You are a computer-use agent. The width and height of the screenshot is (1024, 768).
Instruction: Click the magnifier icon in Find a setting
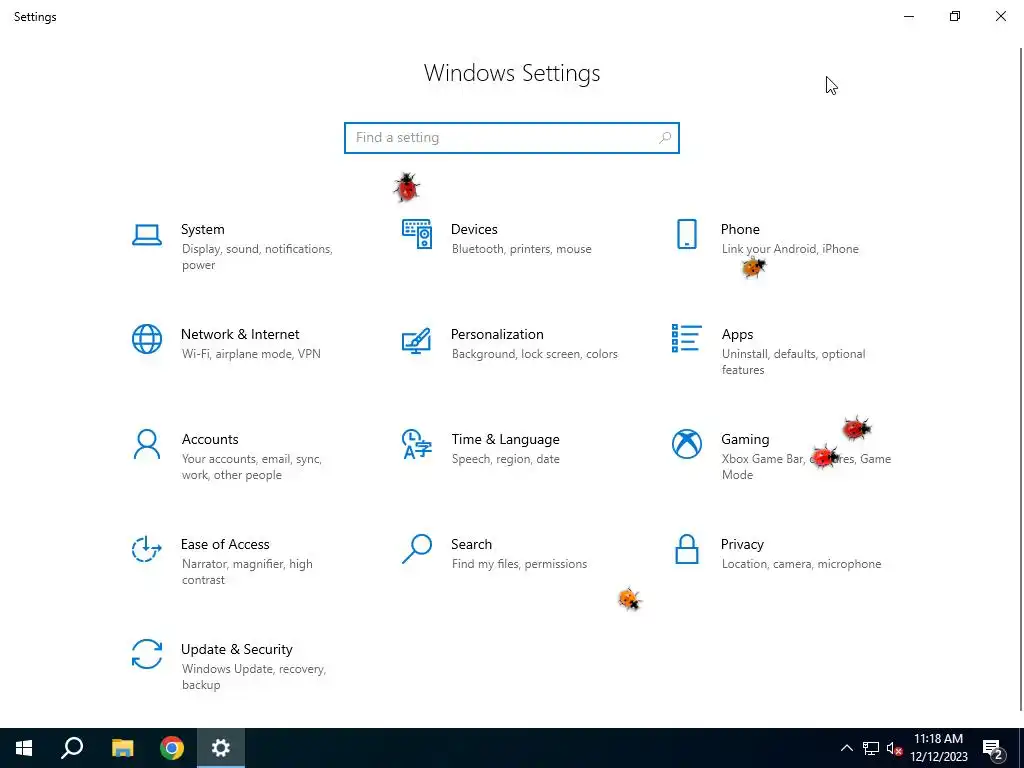coord(665,138)
